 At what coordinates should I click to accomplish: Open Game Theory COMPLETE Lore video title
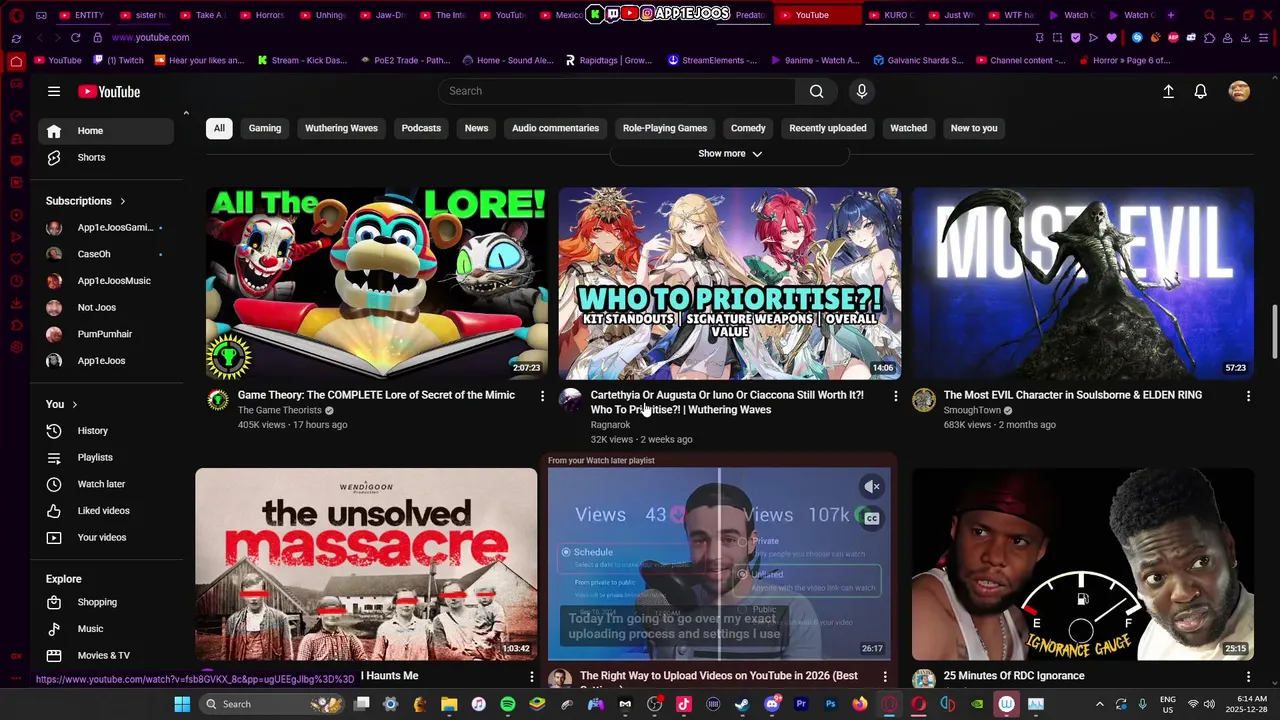[376, 395]
